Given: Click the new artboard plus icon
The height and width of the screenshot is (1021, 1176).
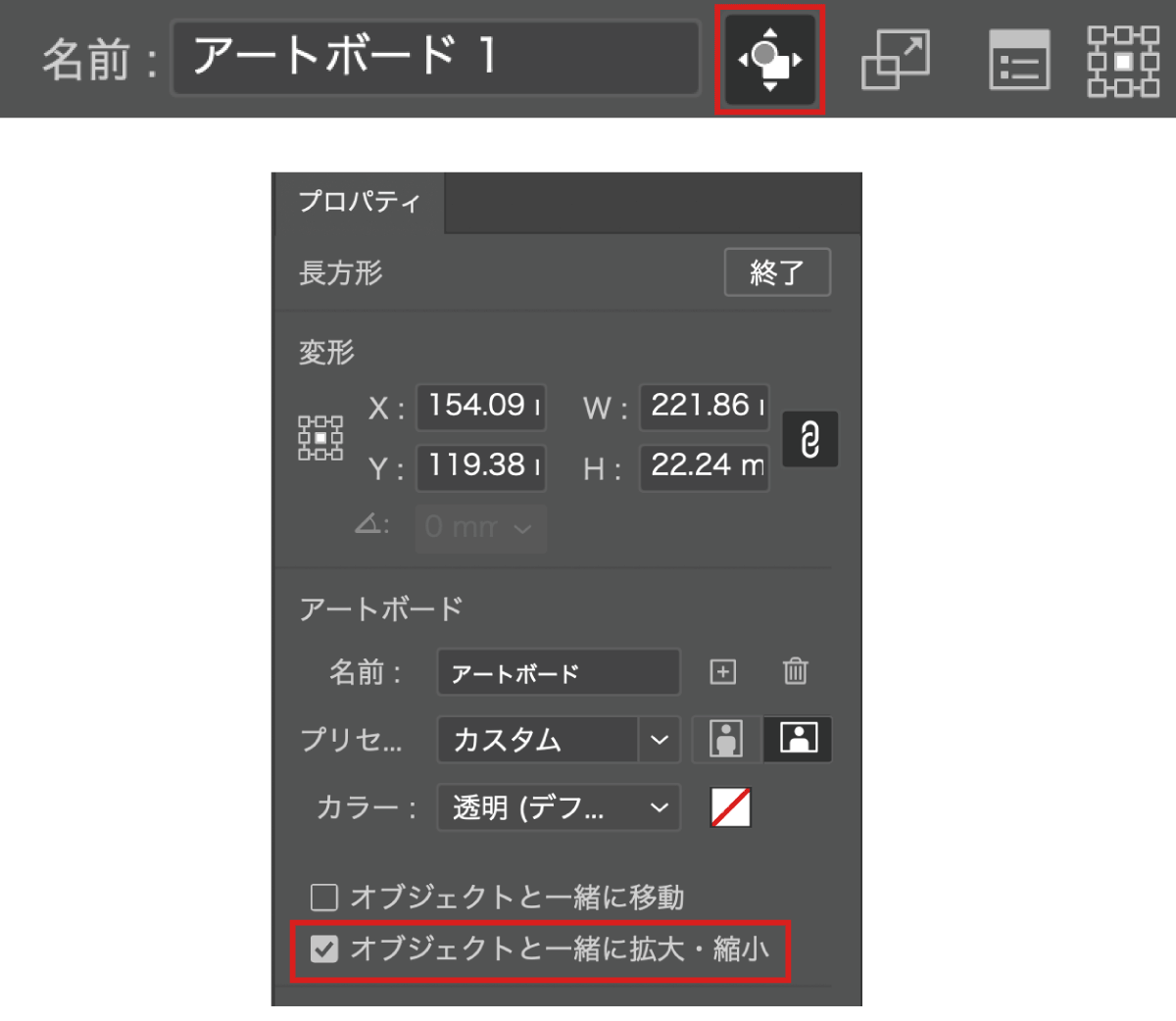Looking at the screenshot, I should 722,672.
